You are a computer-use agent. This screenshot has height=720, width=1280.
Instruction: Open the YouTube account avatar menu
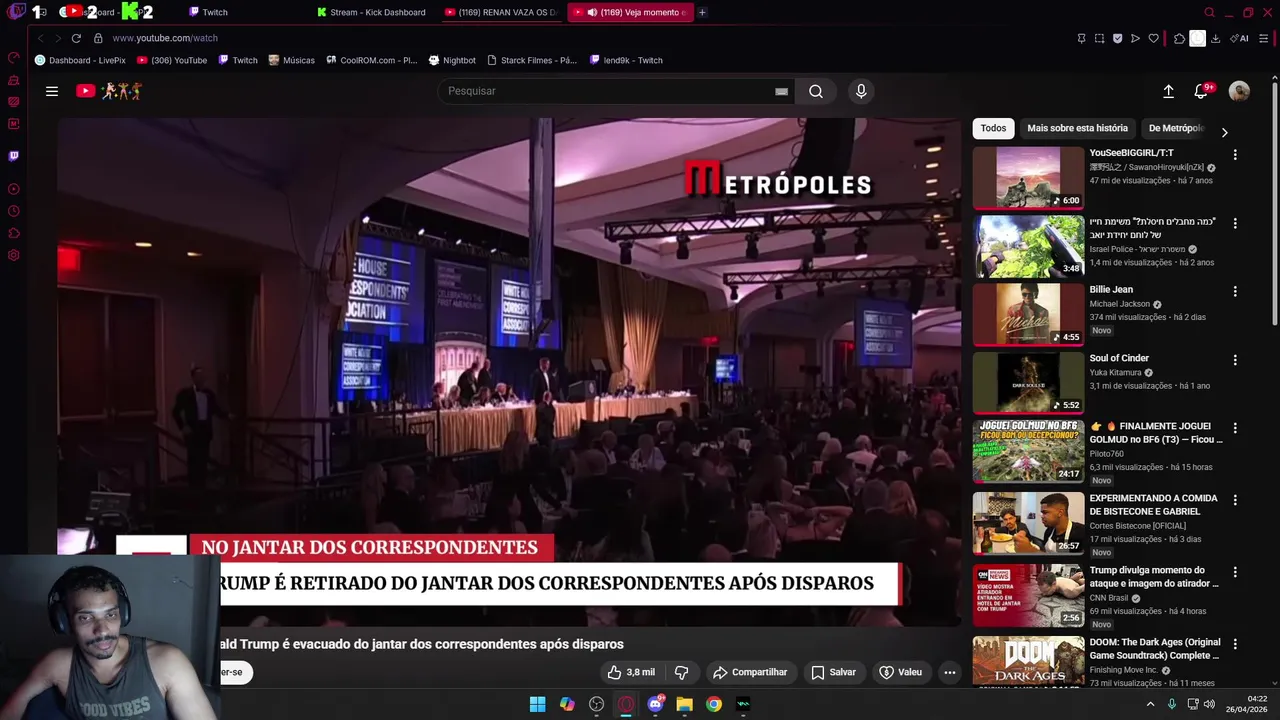[x=1239, y=91]
